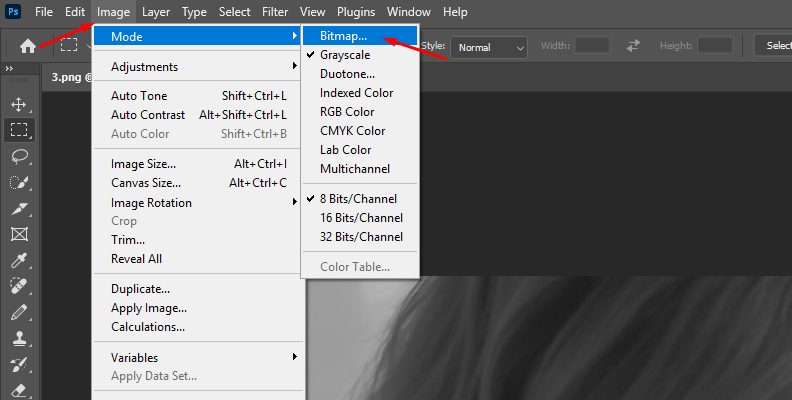Viewport: 792px width, 400px height.
Task: Open the Help menu
Action: [455, 12]
